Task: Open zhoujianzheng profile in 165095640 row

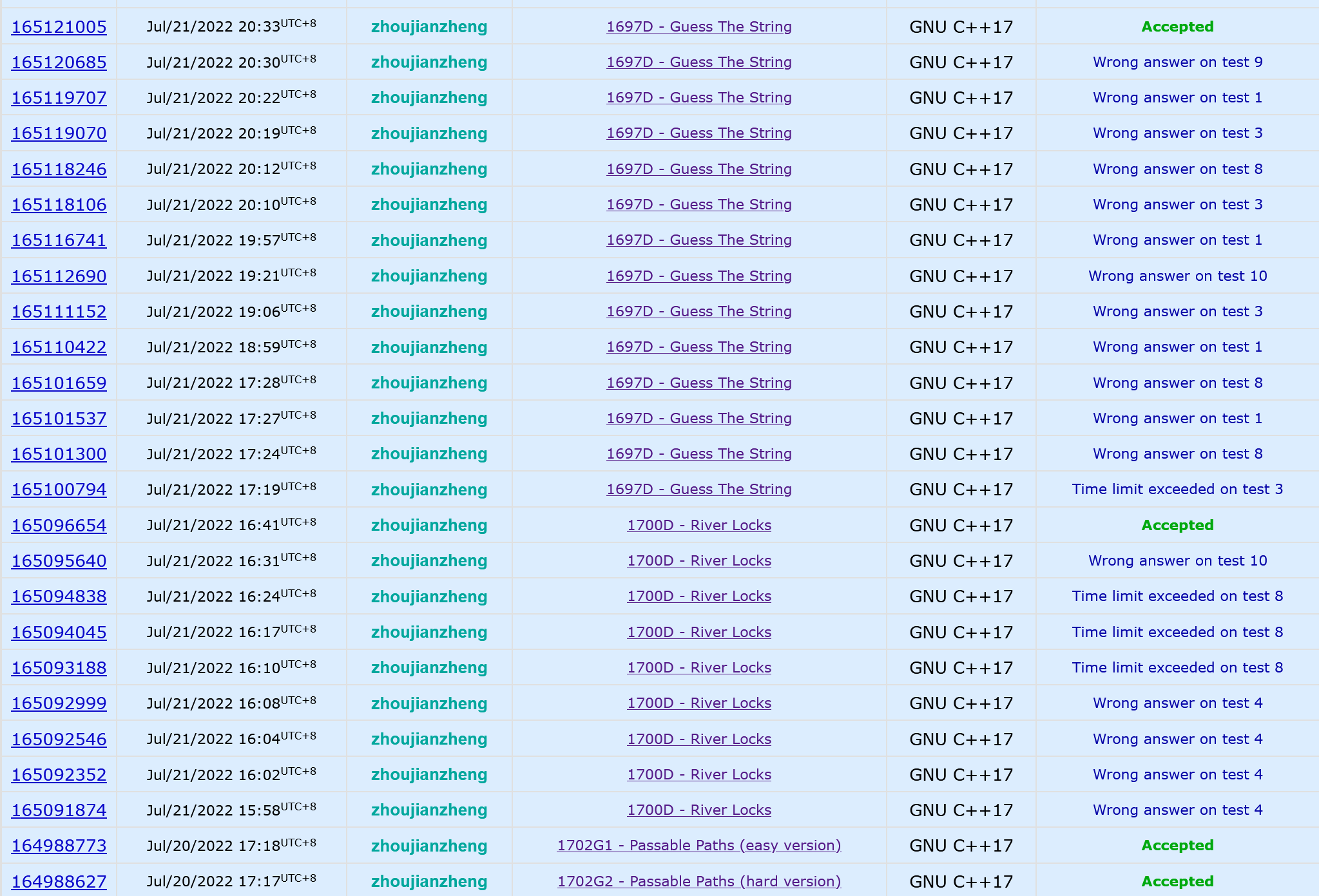Action: 428,561
